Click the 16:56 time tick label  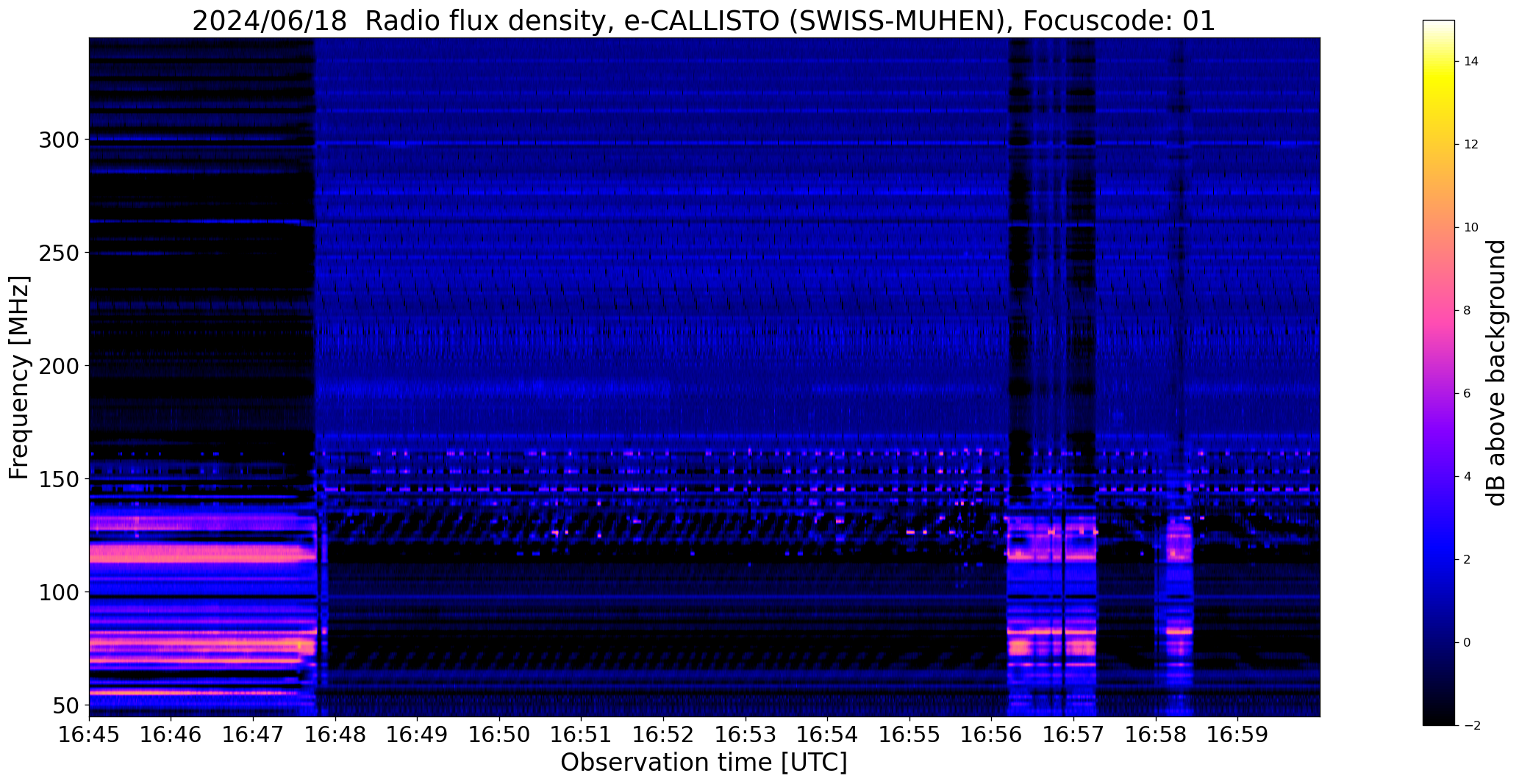[x=992, y=734]
